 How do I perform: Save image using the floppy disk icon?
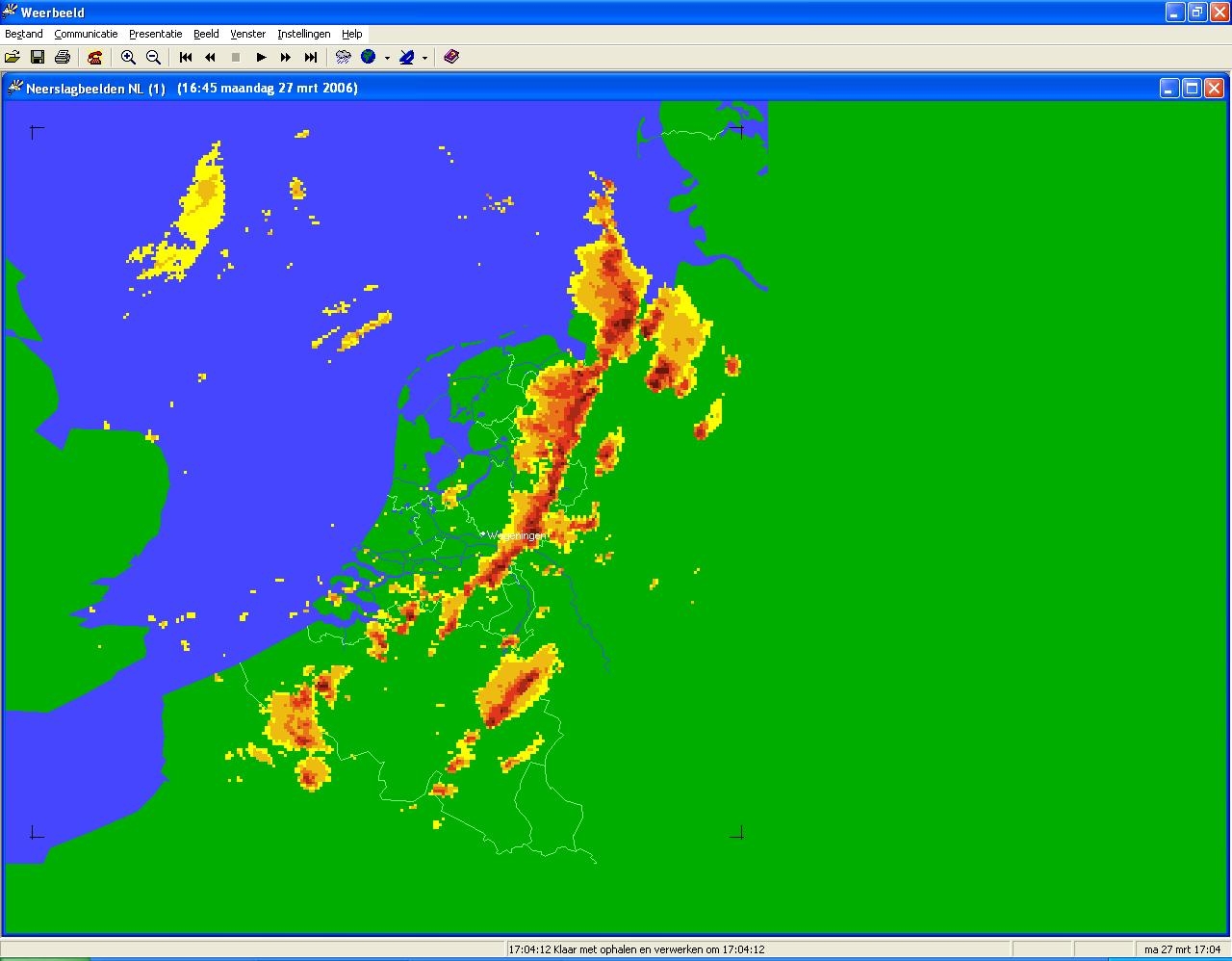38,57
